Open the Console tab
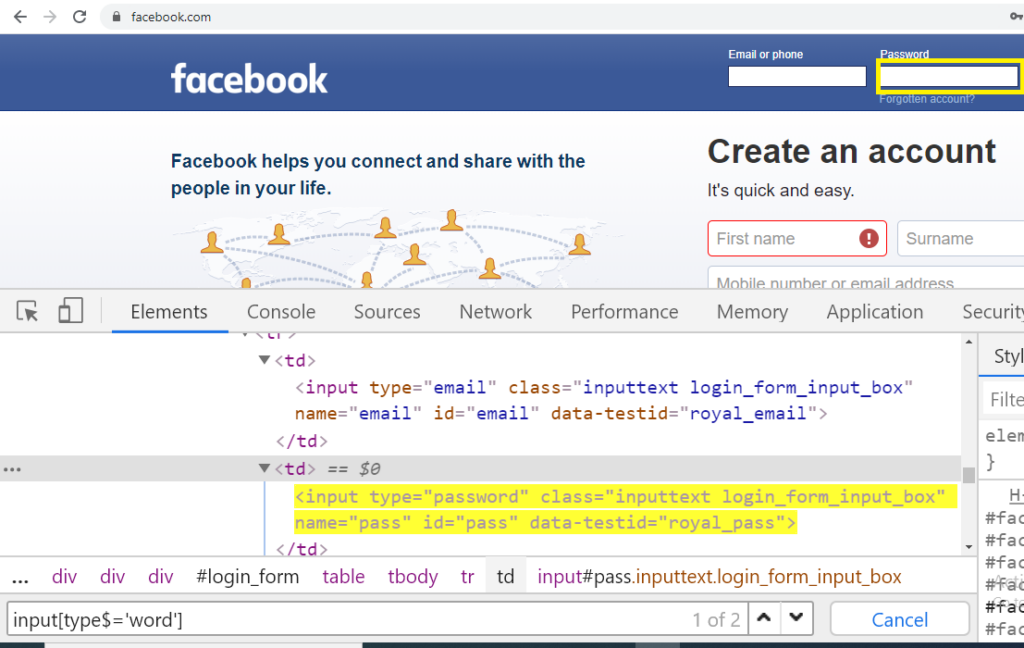 [x=281, y=312]
